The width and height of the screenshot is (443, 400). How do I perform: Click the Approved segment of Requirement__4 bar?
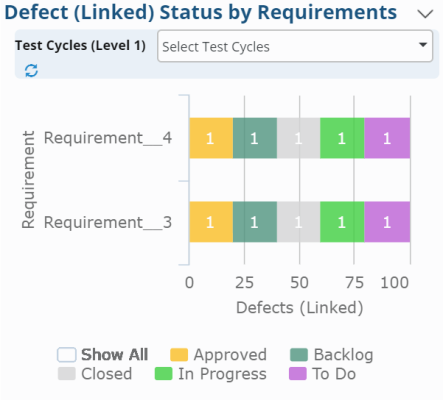pyautogui.click(x=211, y=138)
